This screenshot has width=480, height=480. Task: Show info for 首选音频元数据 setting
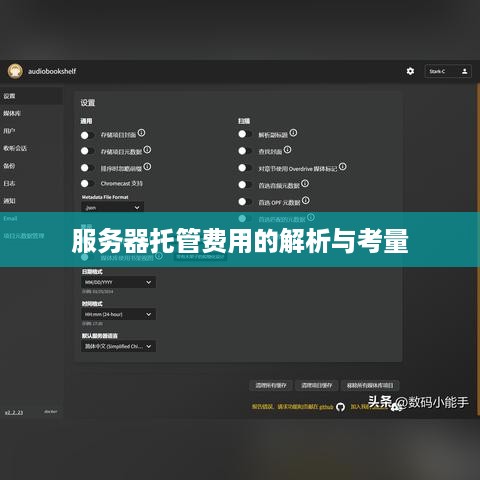(305, 183)
